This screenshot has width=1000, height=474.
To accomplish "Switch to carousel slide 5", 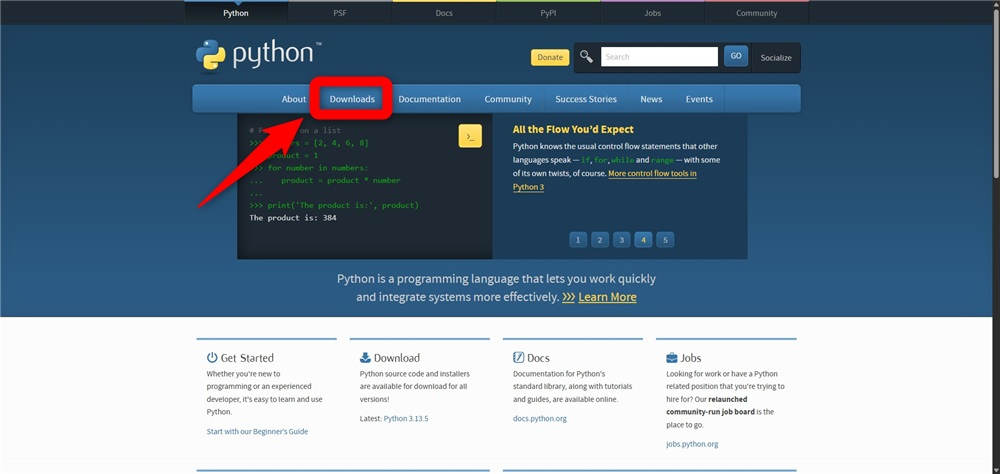I will pos(665,240).
